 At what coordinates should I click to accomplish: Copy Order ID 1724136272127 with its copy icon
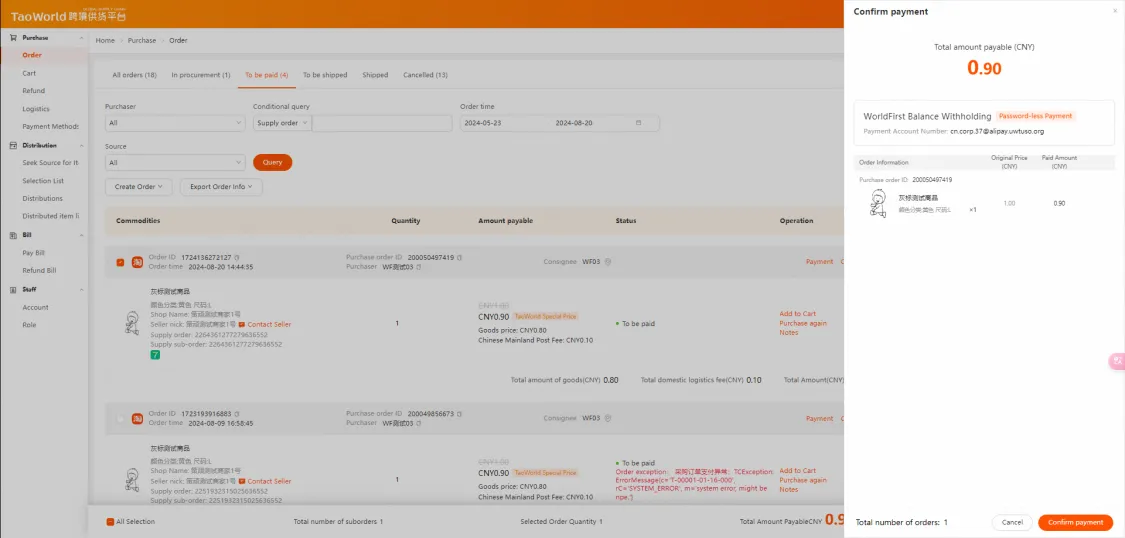point(237,257)
